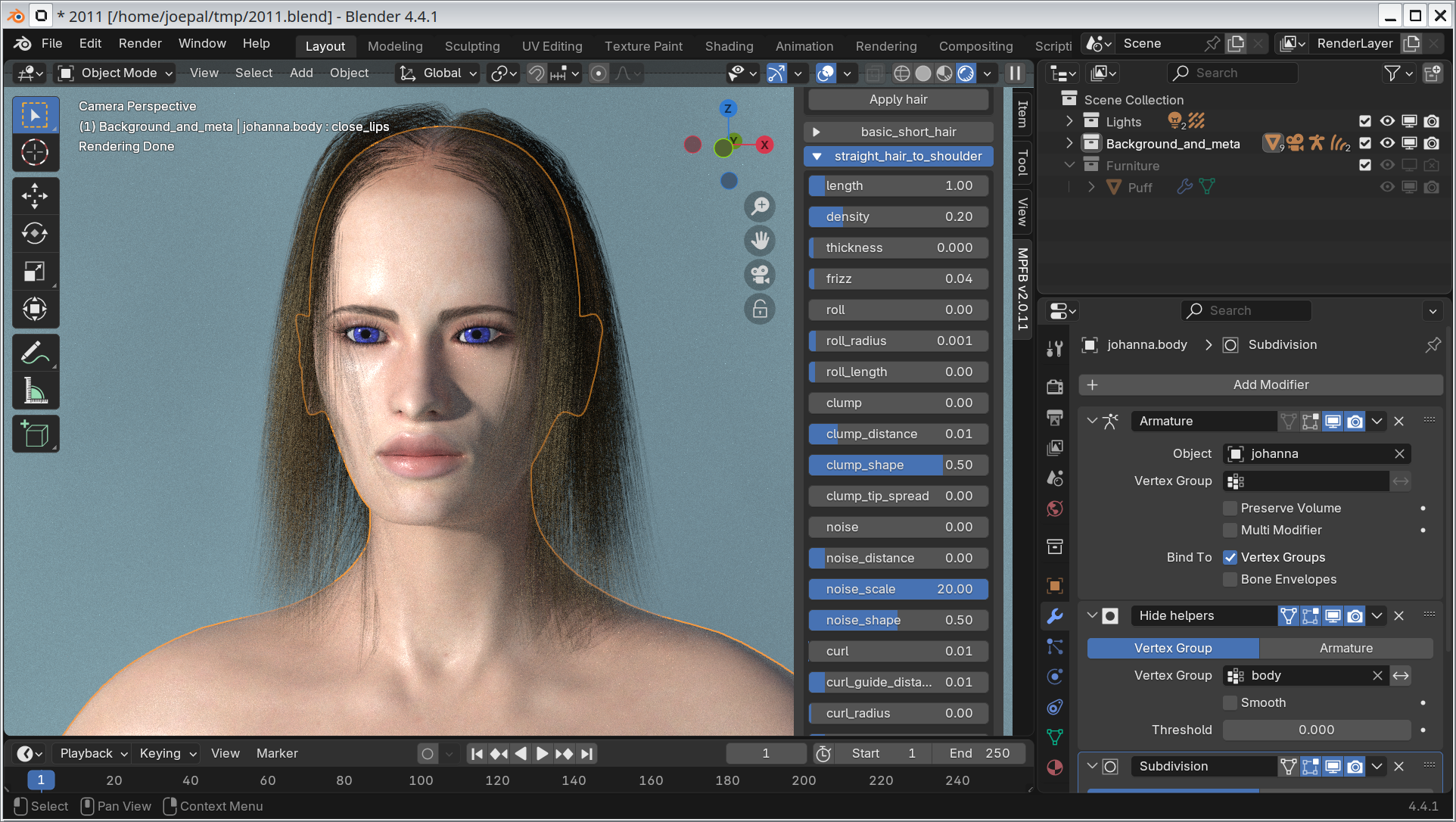Open the Modifiers wrench properties tab
The height and width of the screenshot is (822, 1456).
[1055, 616]
